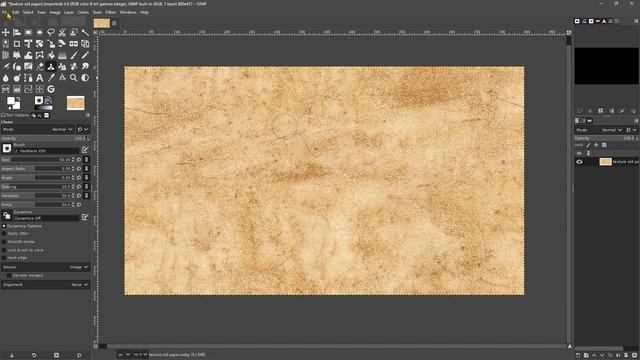This screenshot has width=640, height=360.
Task: Reset brush size to default
Action: [79, 160]
